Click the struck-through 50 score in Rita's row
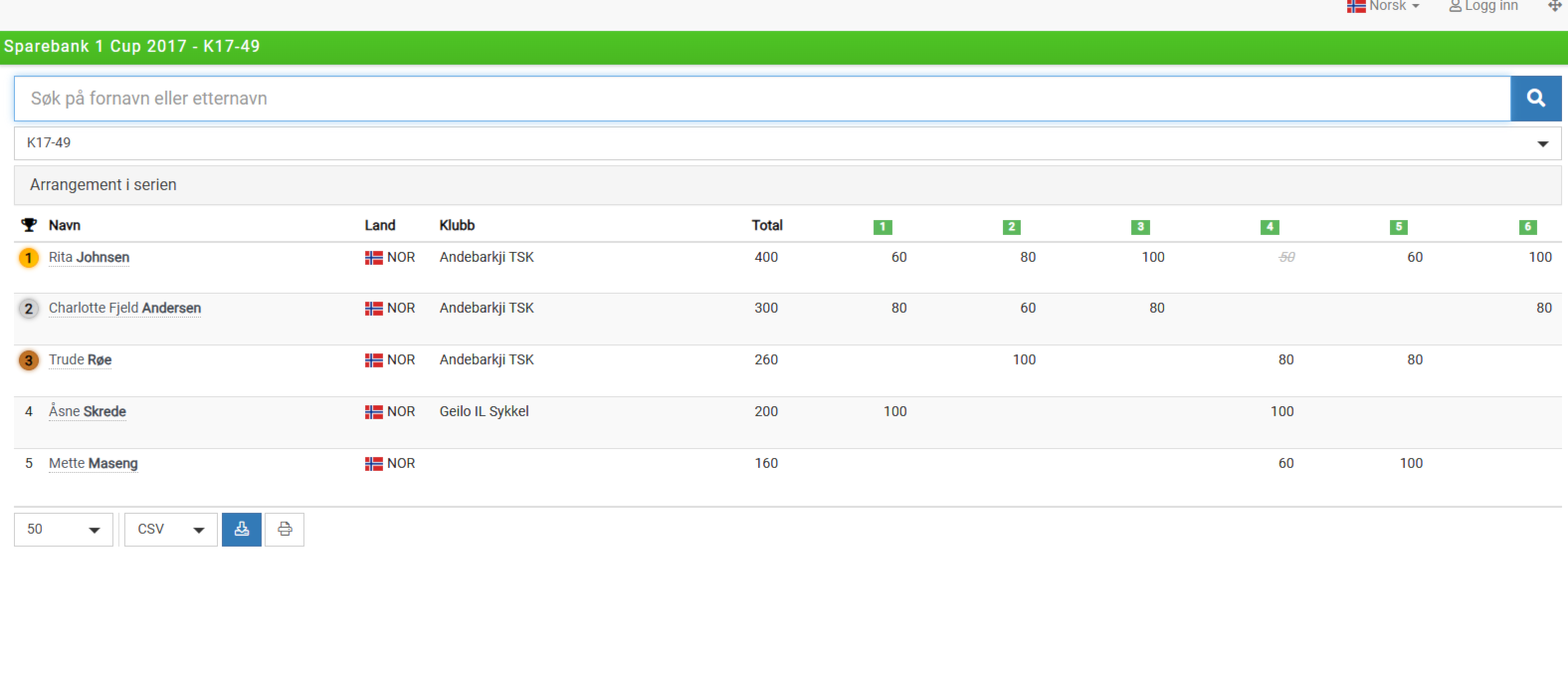The height and width of the screenshot is (684, 1568). pyautogui.click(x=1286, y=257)
